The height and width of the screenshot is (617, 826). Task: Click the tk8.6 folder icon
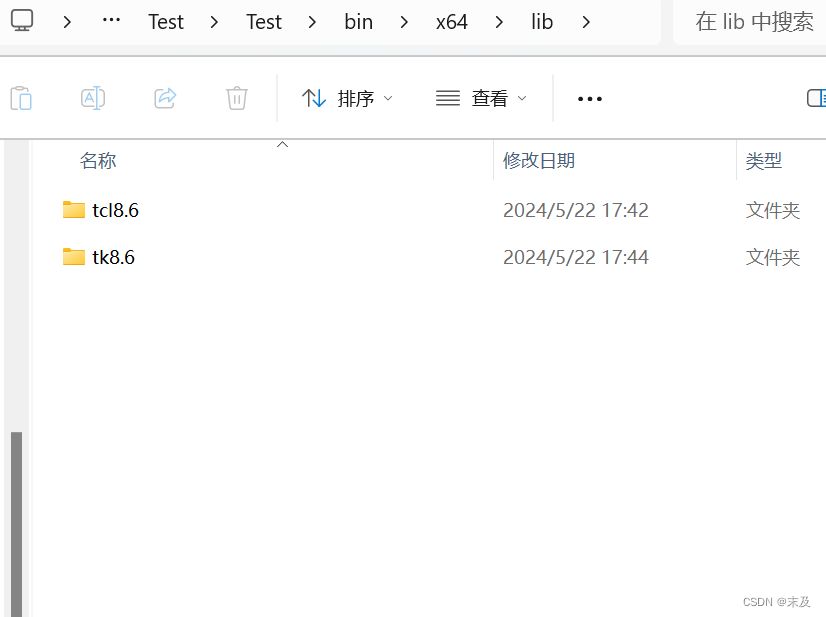[73, 257]
